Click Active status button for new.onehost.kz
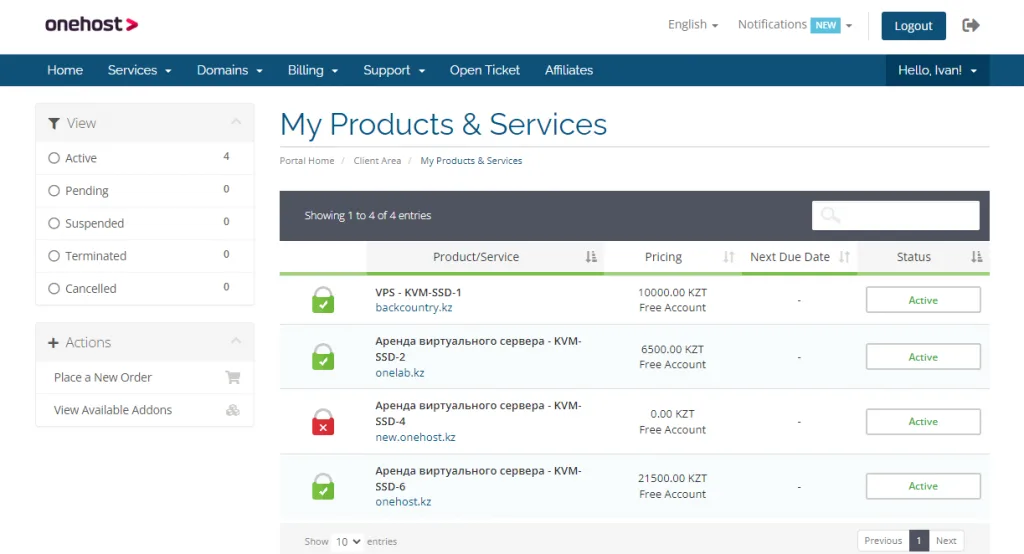 [923, 421]
